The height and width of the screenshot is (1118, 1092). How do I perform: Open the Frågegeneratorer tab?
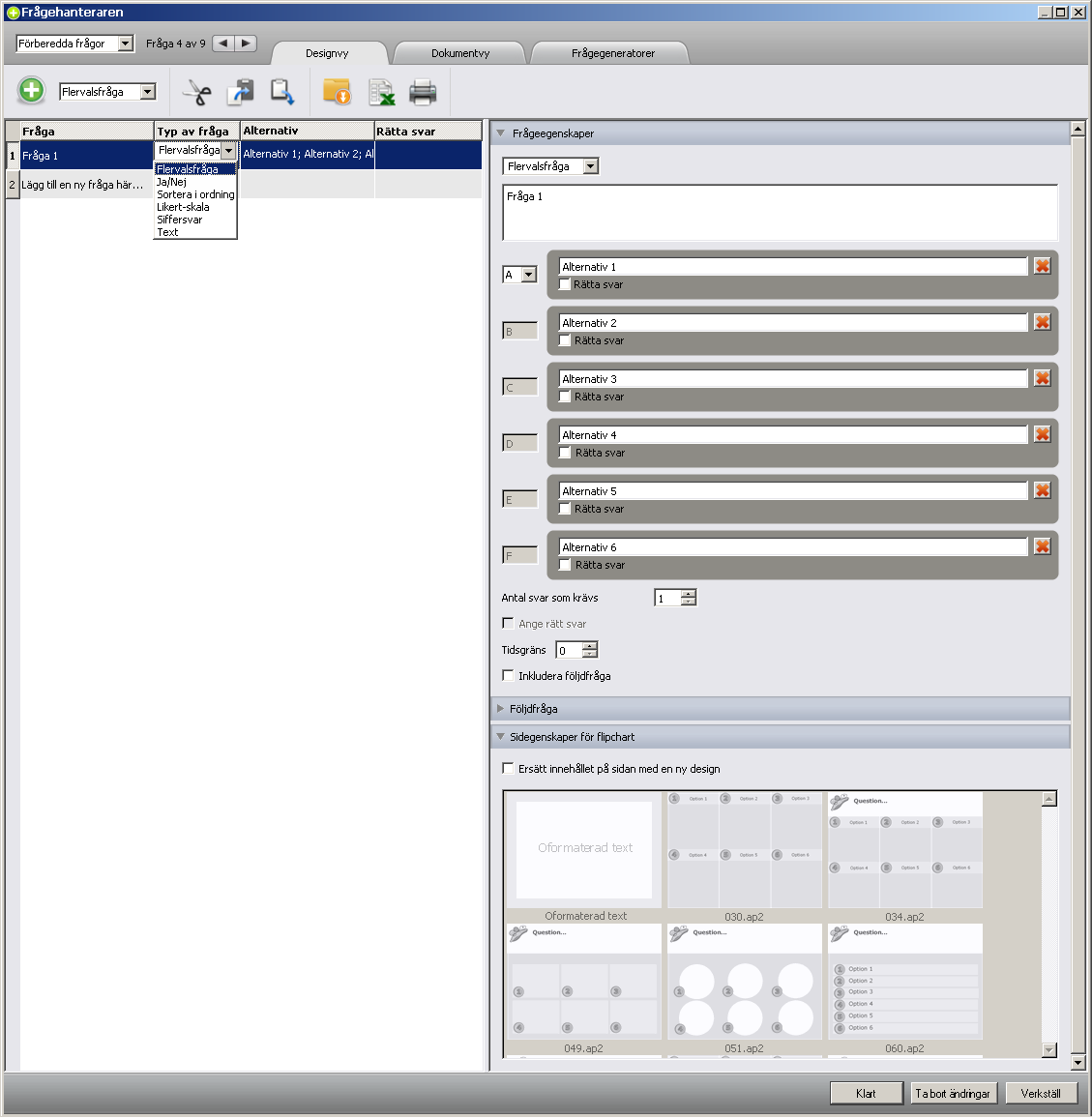(612, 53)
